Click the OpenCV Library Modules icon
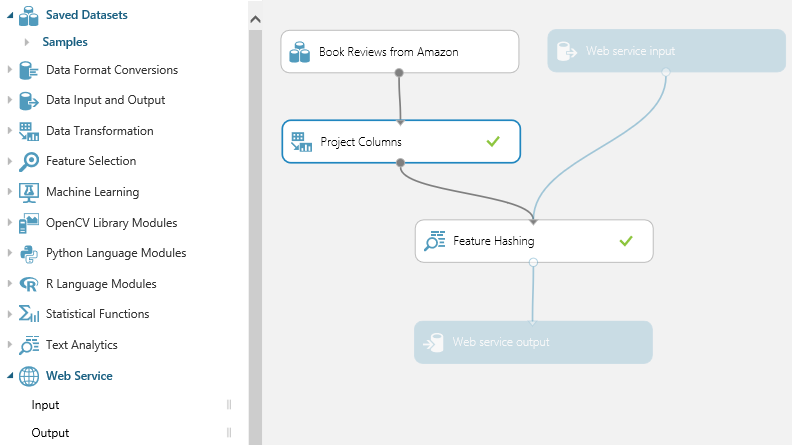 29,223
